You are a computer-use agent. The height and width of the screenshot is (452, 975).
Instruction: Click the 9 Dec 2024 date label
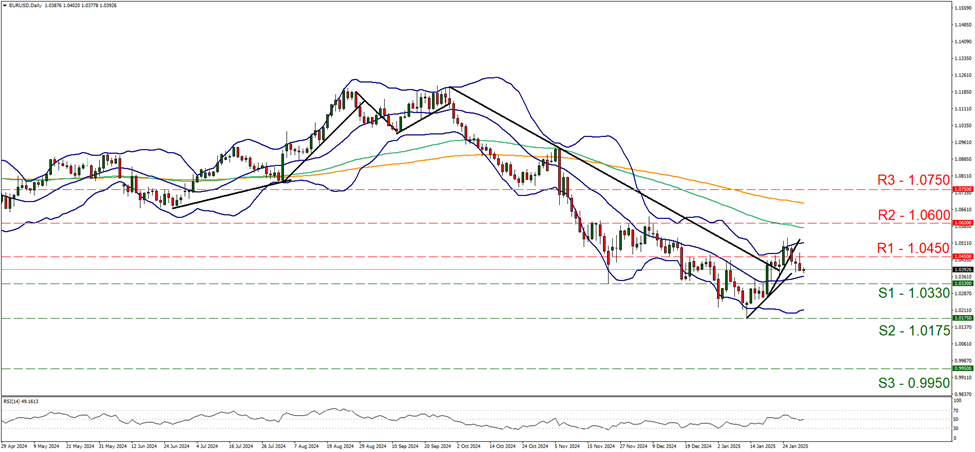pyautogui.click(x=666, y=446)
